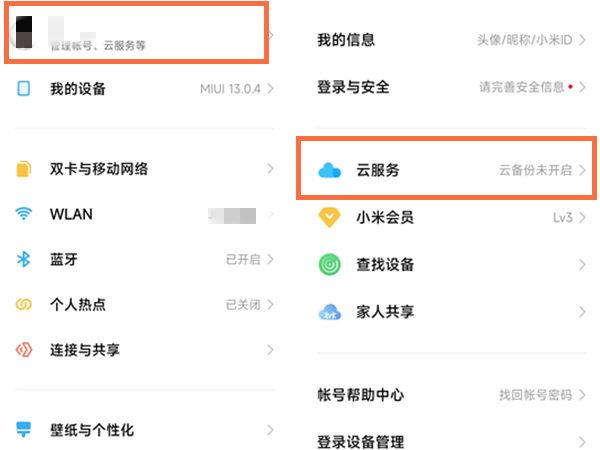Click the account profile avatar
The height and width of the screenshot is (450, 600).
point(22,32)
